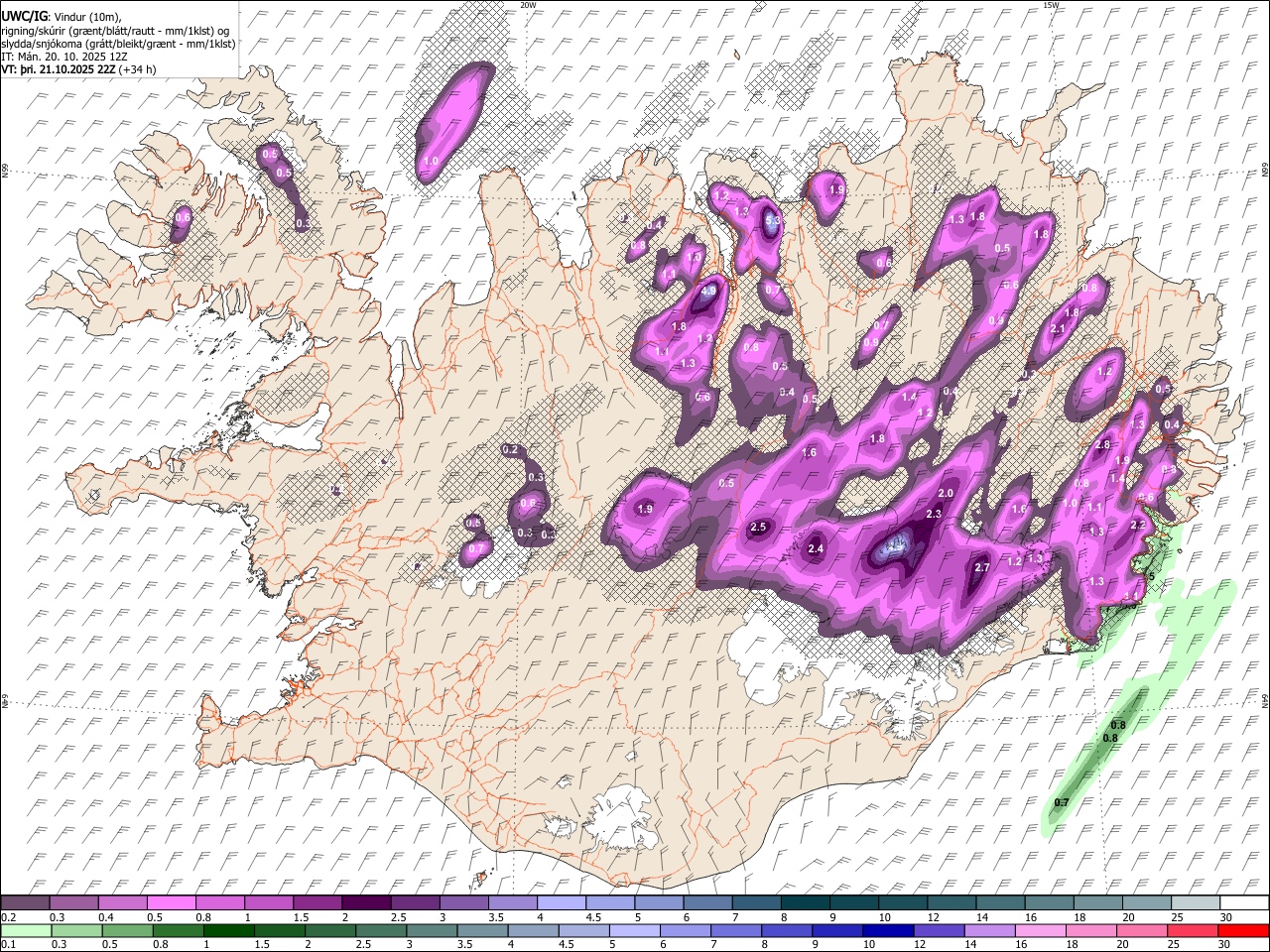Screen dimensions: 1270x952
Task: Click the '0.2' label in the upper legend row
Action: point(9,917)
